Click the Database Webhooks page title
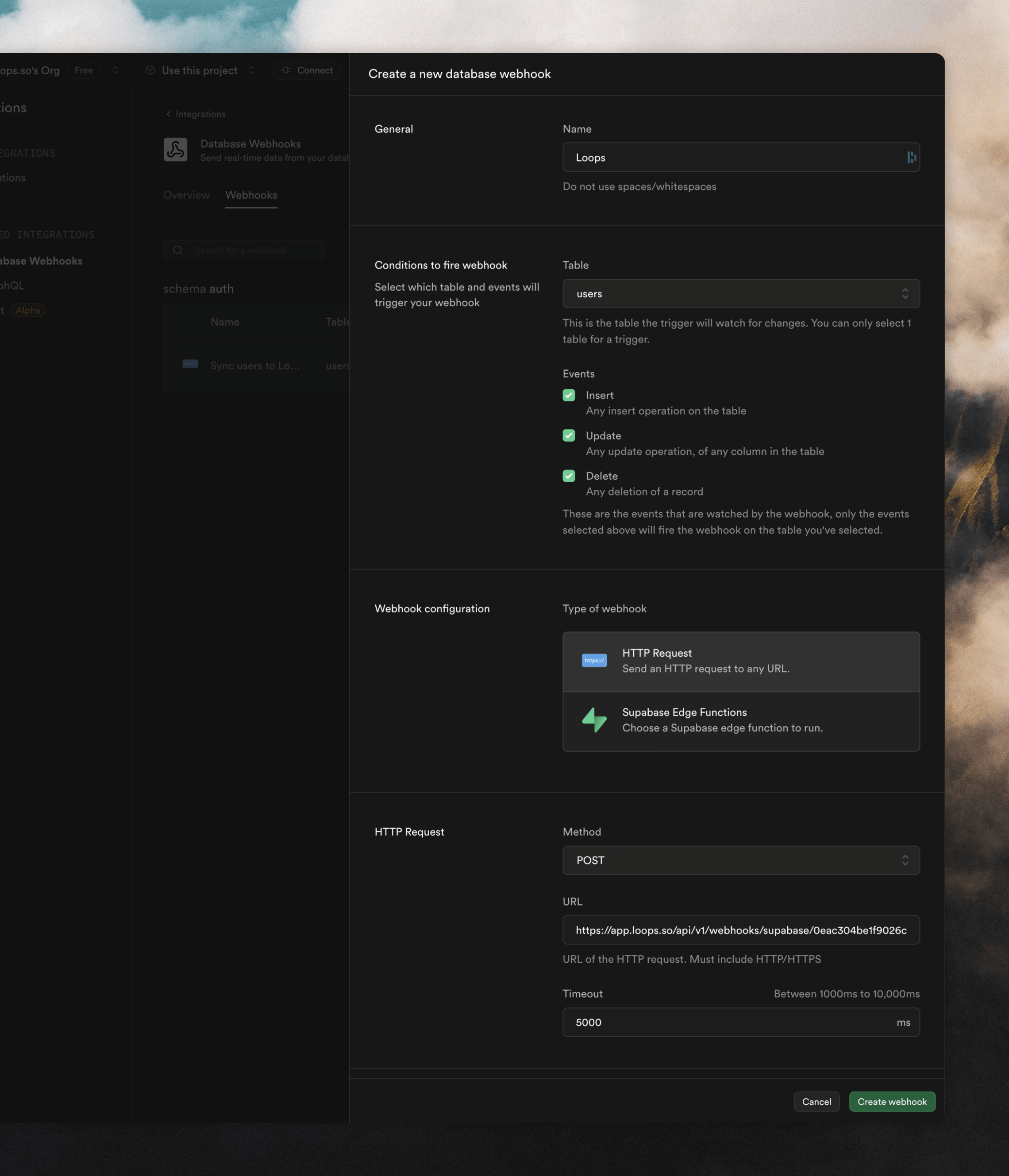The image size is (1009, 1176). click(250, 144)
